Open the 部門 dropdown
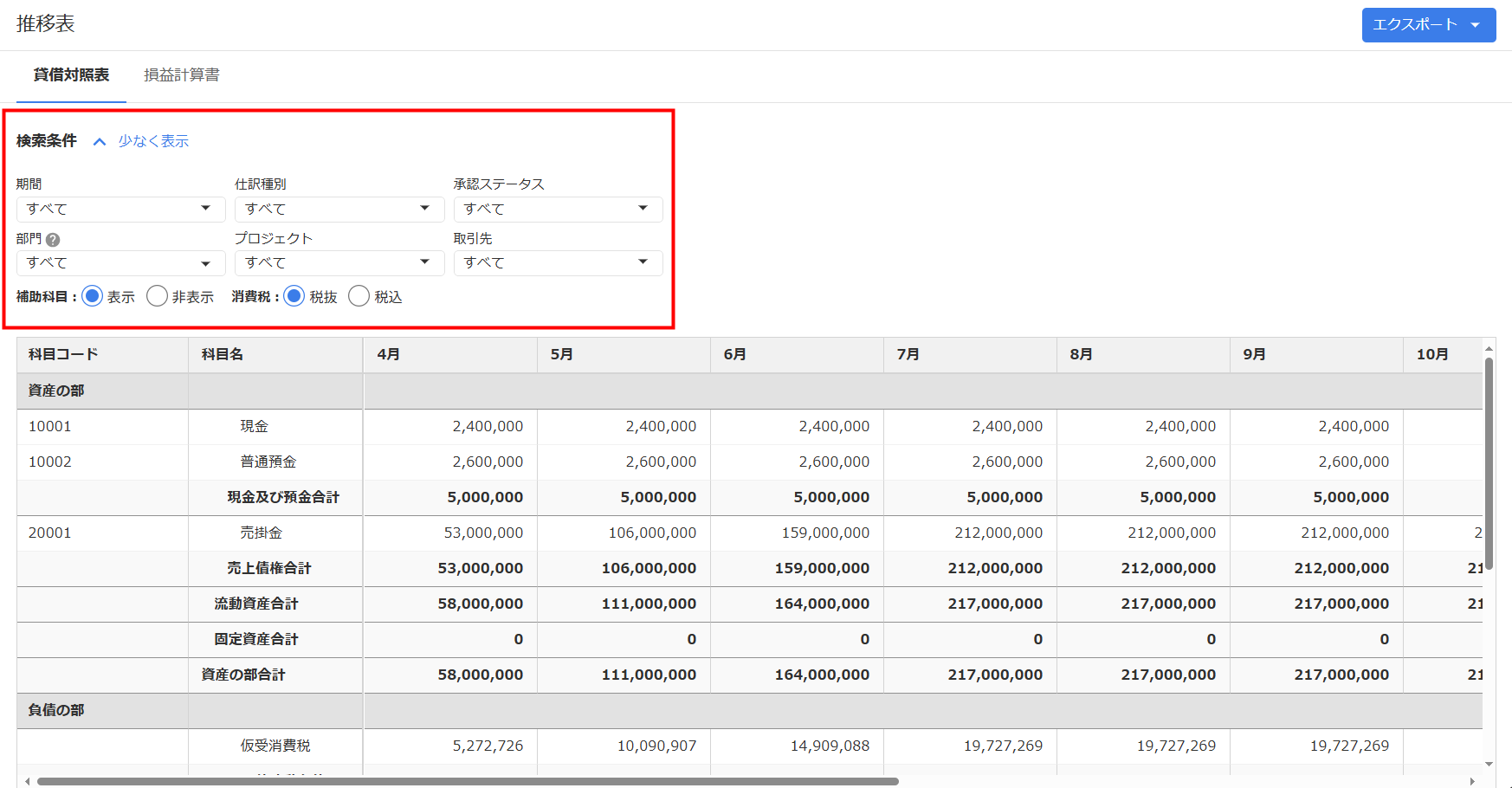 coord(121,262)
